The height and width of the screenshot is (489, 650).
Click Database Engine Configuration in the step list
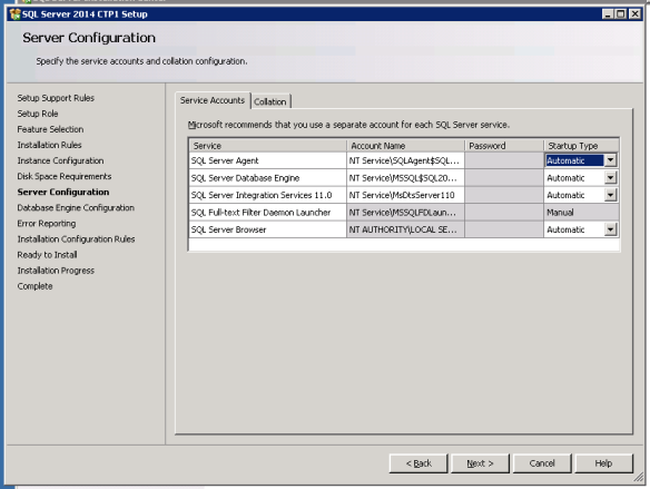pyautogui.click(x=76, y=208)
